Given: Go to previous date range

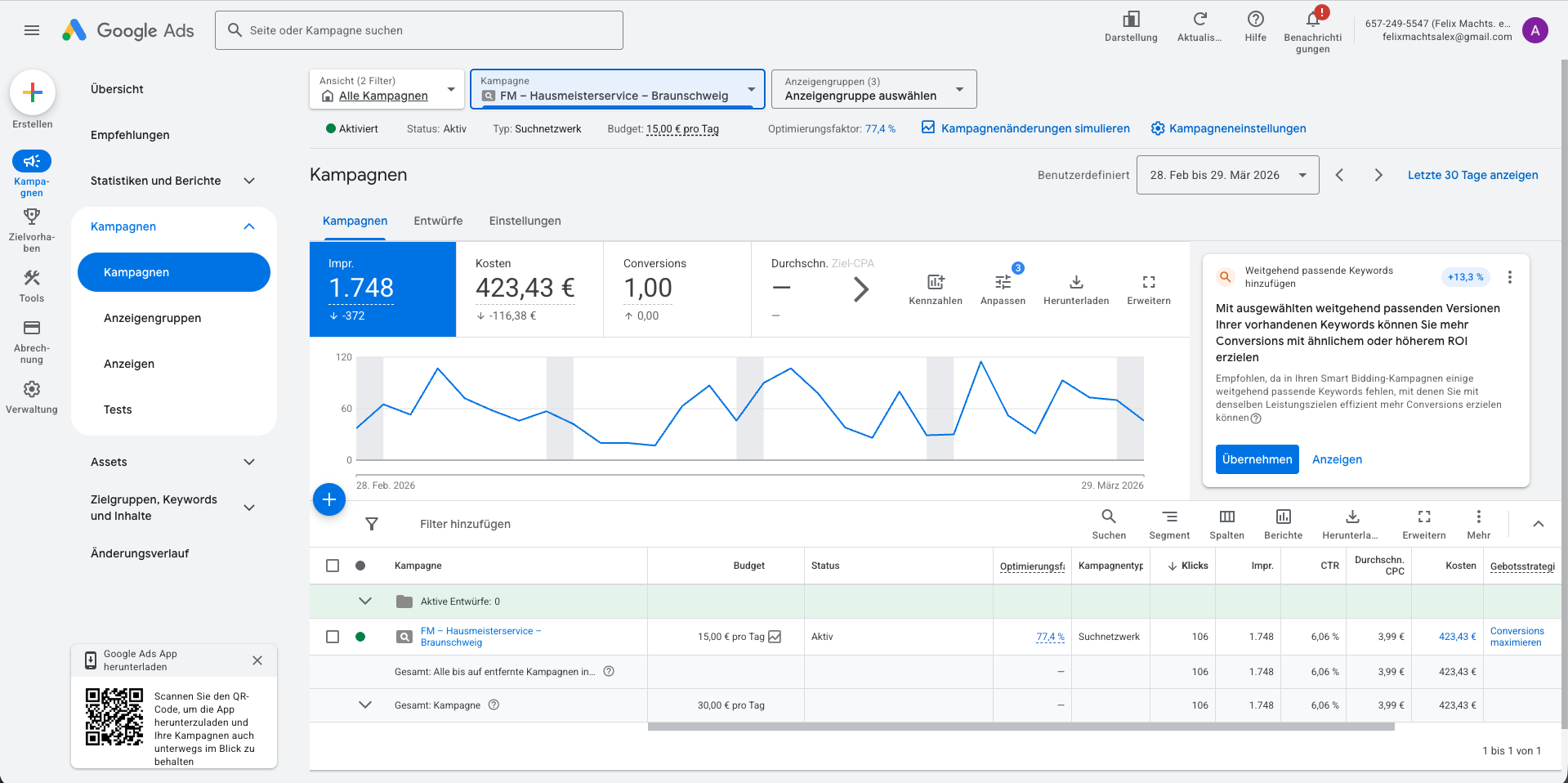Looking at the screenshot, I should click(1339, 175).
